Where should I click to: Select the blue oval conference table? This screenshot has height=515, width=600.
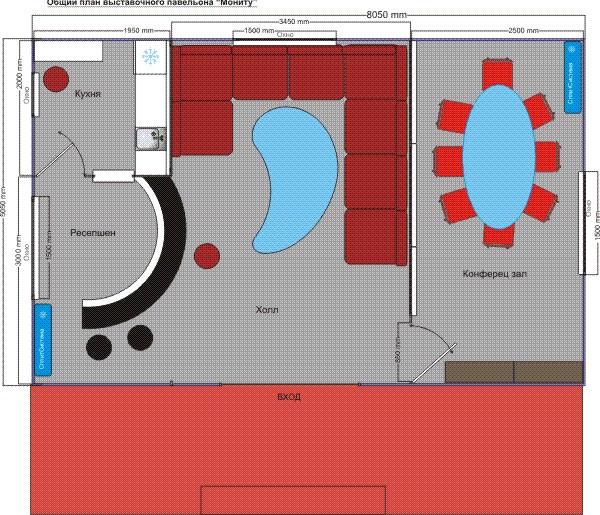point(498,157)
